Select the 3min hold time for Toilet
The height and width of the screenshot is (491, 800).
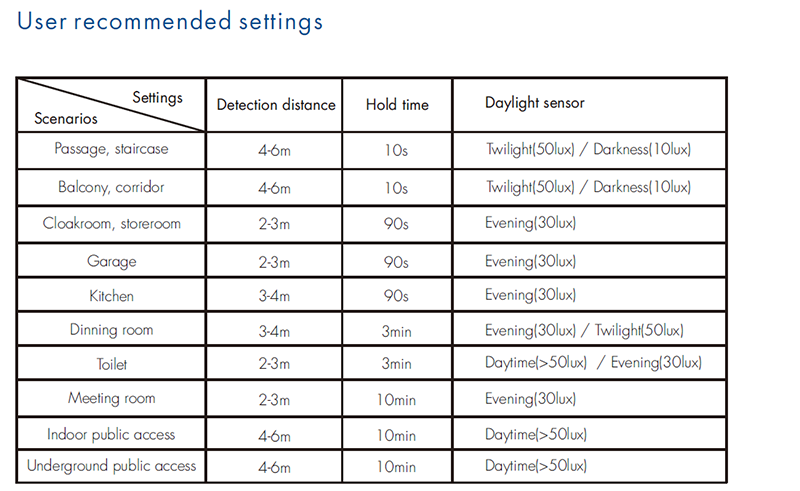click(x=396, y=364)
